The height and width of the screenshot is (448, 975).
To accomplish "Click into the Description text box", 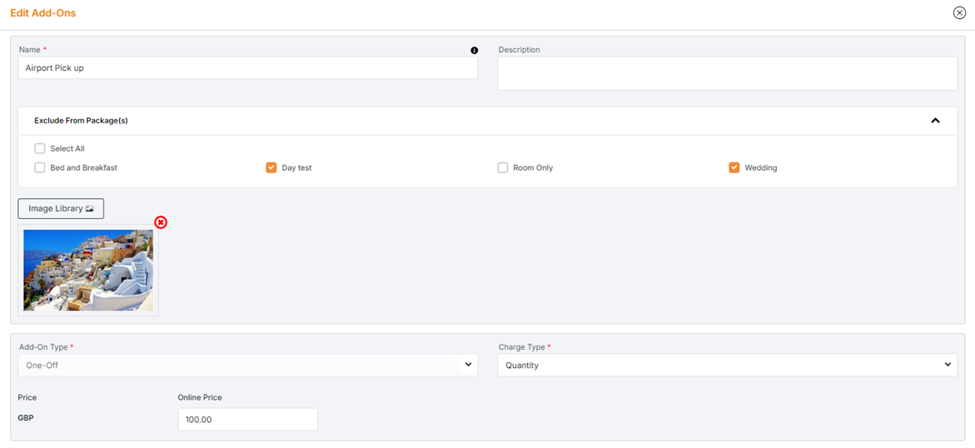I will (x=726, y=73).
